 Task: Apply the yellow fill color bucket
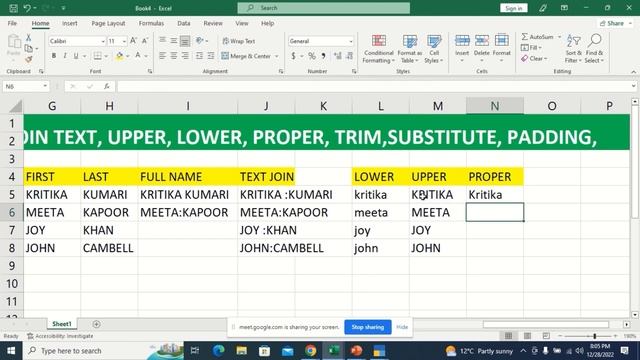pos(119,56)
